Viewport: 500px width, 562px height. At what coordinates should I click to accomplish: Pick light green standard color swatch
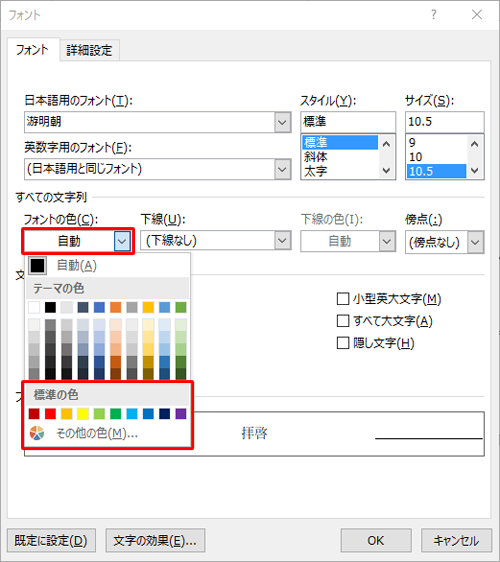[x=99, y=414]
